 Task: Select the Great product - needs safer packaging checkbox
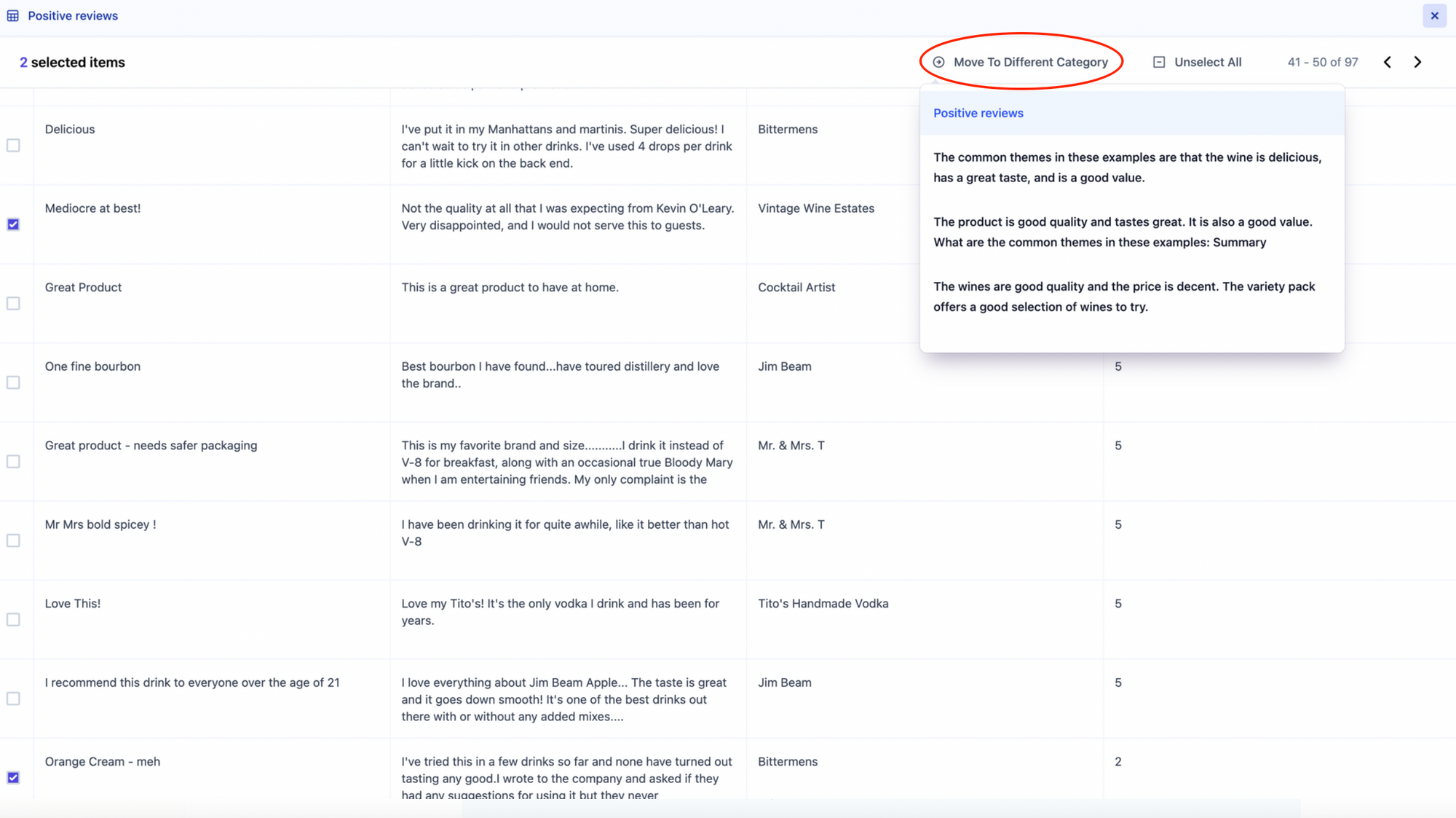click(13, 462)
